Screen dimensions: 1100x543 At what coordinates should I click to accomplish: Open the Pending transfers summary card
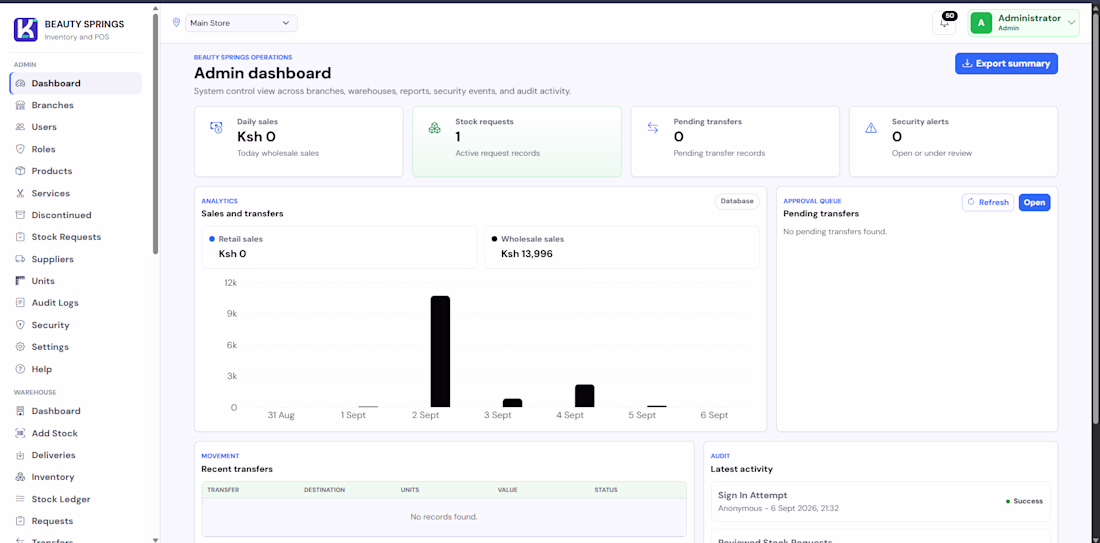[x=735, y=141]
